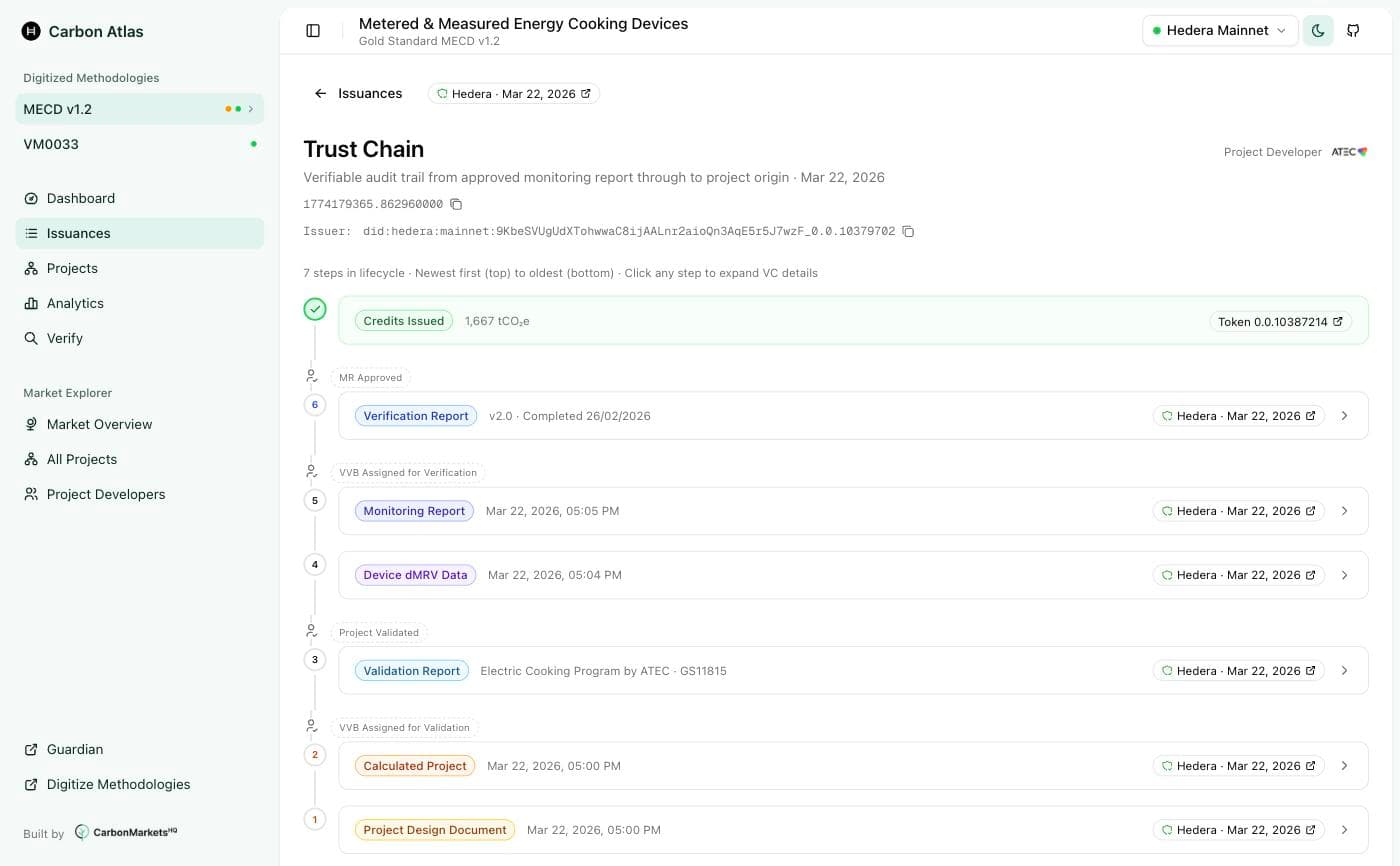The width and height of the screenshot is (1400, 866).
Task: Click the CarbonMarketsHQ logo link
Action: pyautogui.click(x=126, y=832)
